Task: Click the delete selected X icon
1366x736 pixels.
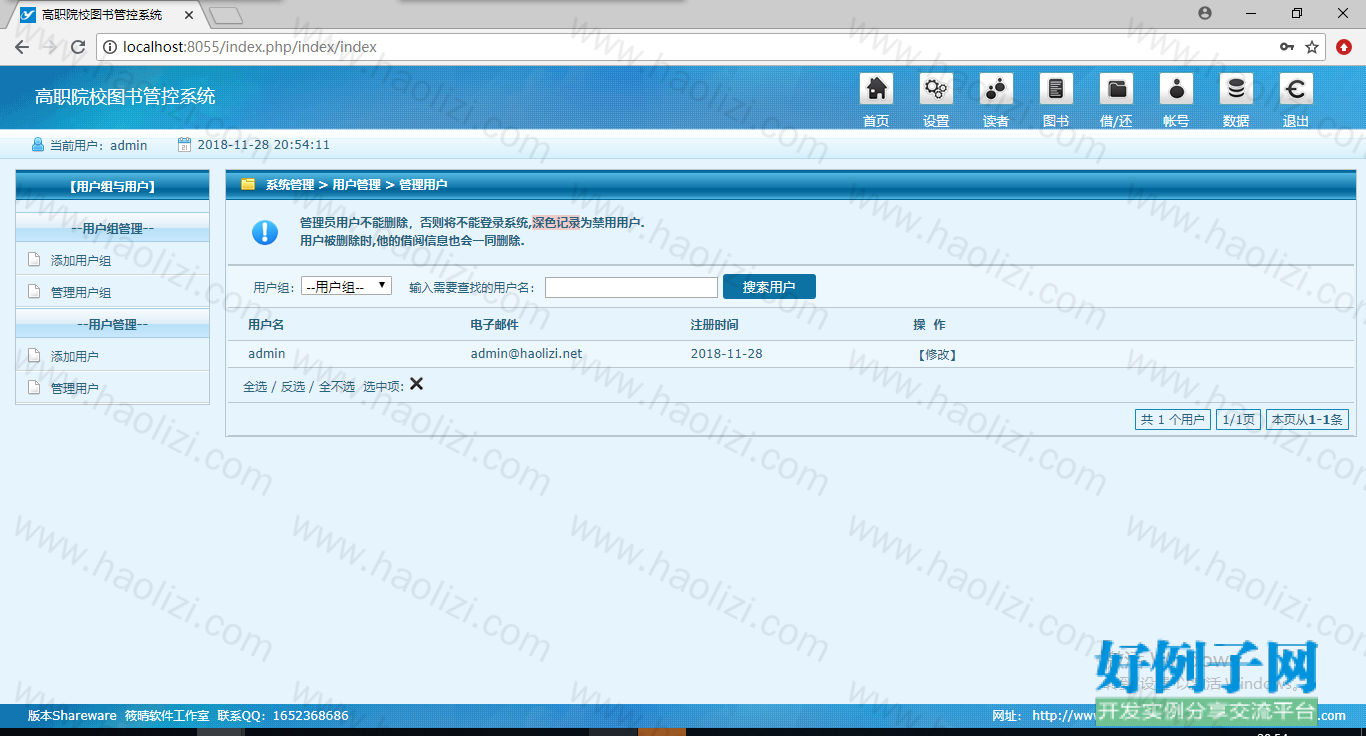Action: tap(416, 384)
